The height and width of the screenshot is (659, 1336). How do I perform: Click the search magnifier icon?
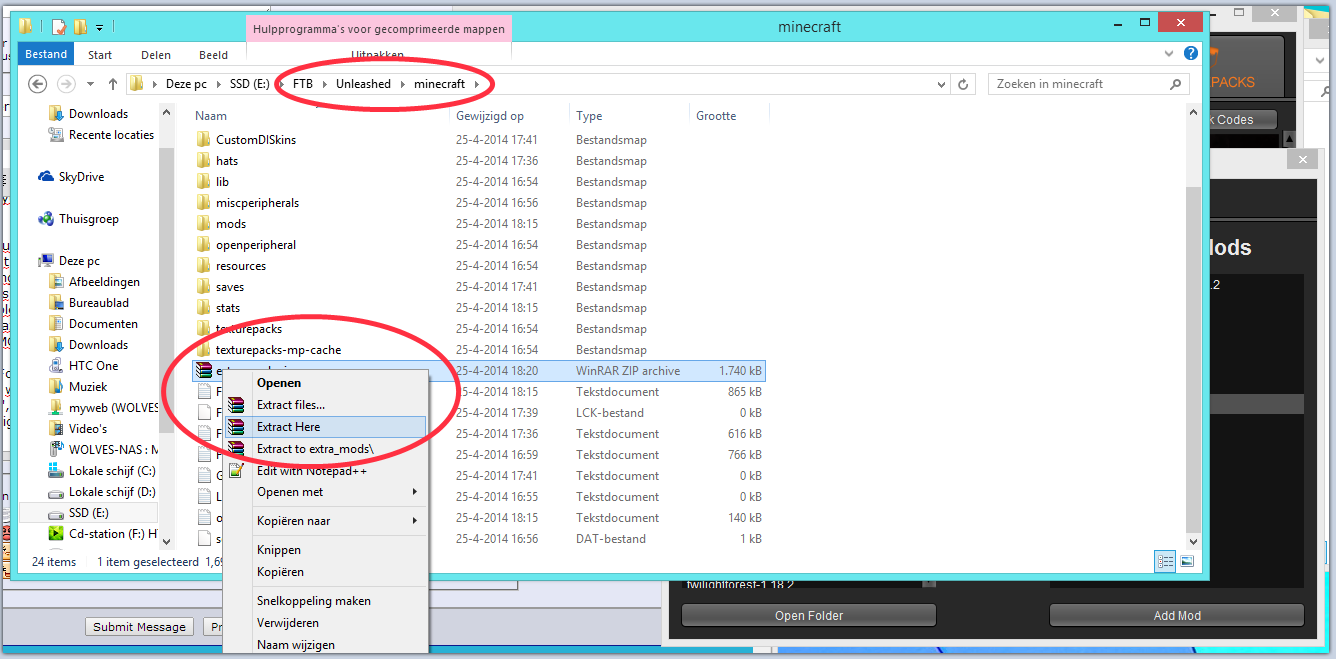point(1175,84)
